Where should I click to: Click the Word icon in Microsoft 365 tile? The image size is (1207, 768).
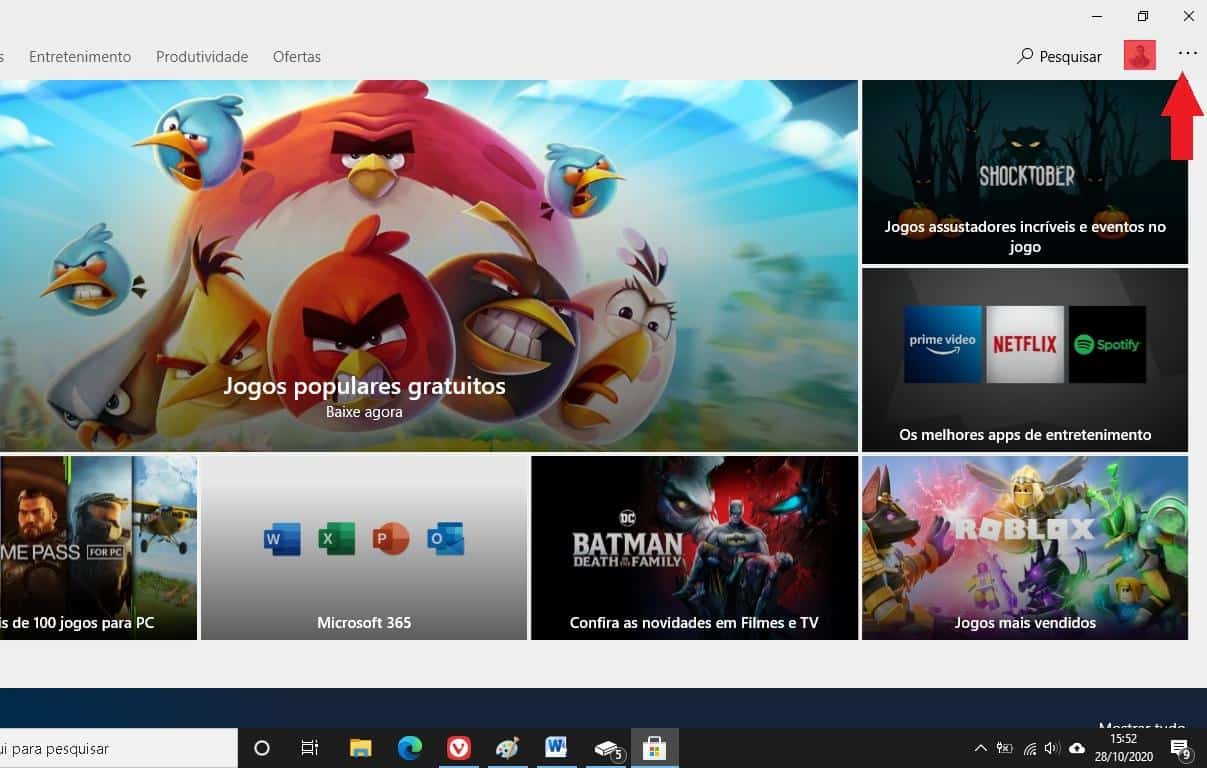pos(282,539)
